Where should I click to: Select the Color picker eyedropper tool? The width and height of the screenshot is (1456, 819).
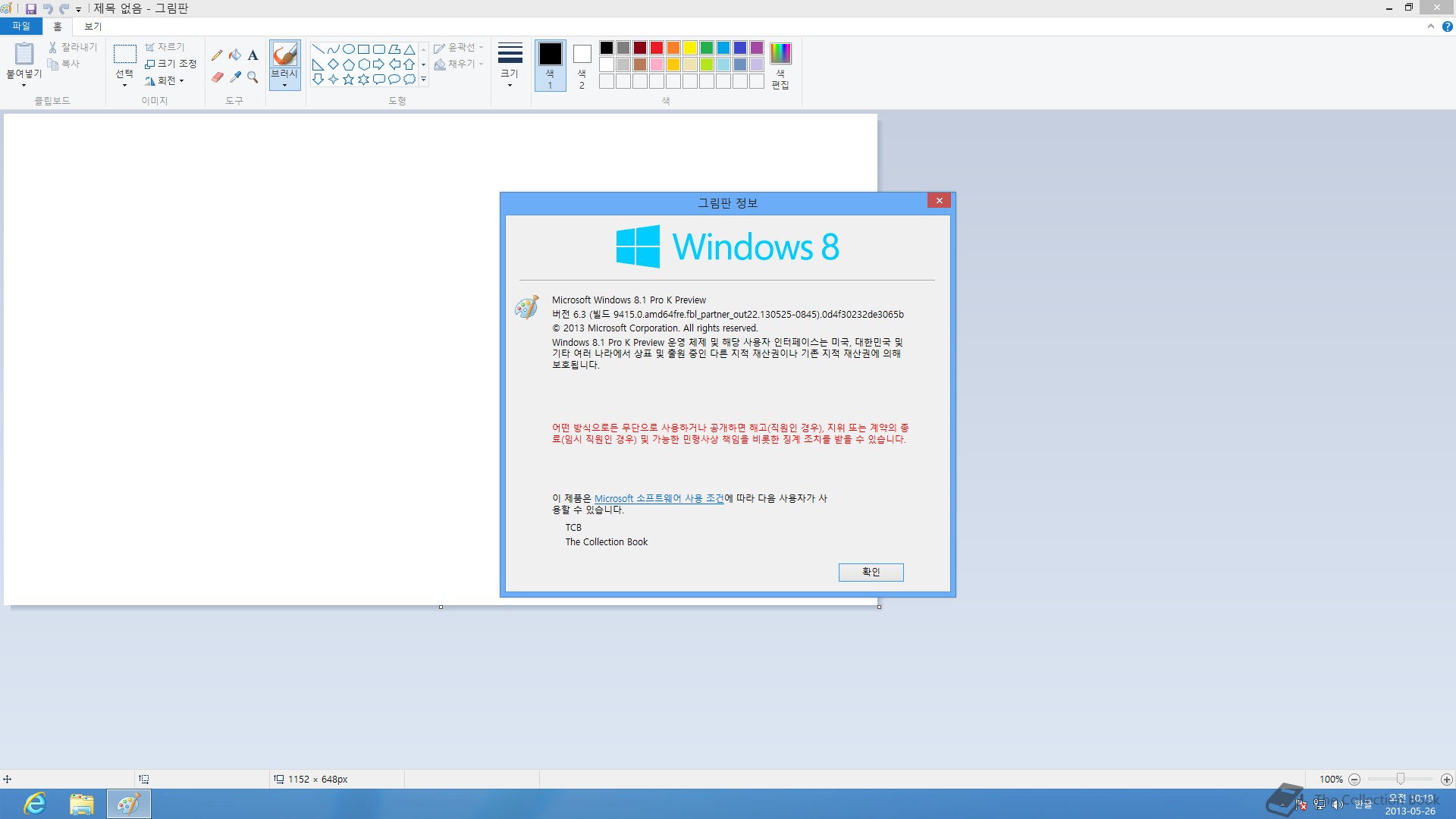pyautogui.click(x=235, y=77)
